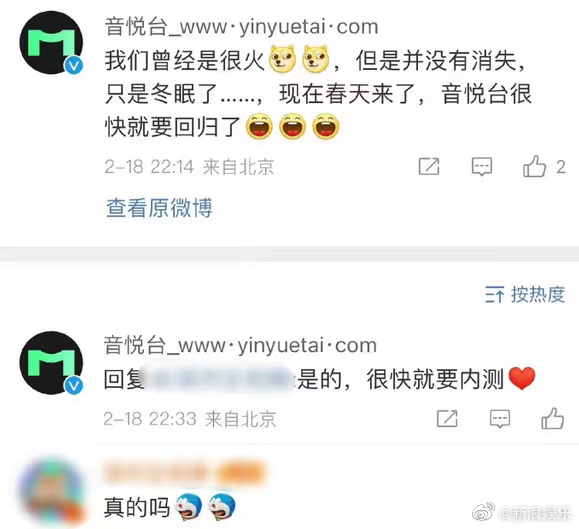The height and width of the screenshot is (529, 579).
Task: Click the 音悦台 username on the first post
Action: pyautogui.click(x=241, y=27)
